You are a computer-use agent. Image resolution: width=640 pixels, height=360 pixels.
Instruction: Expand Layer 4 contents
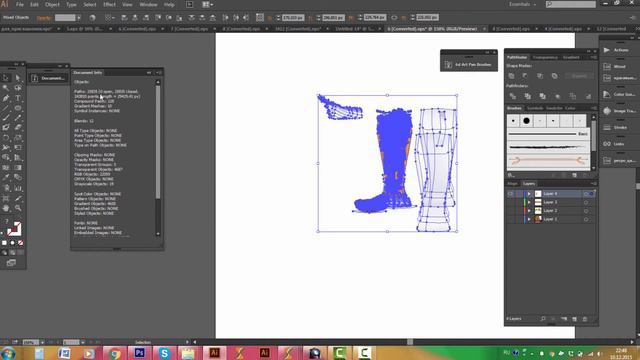pos(529,193)
